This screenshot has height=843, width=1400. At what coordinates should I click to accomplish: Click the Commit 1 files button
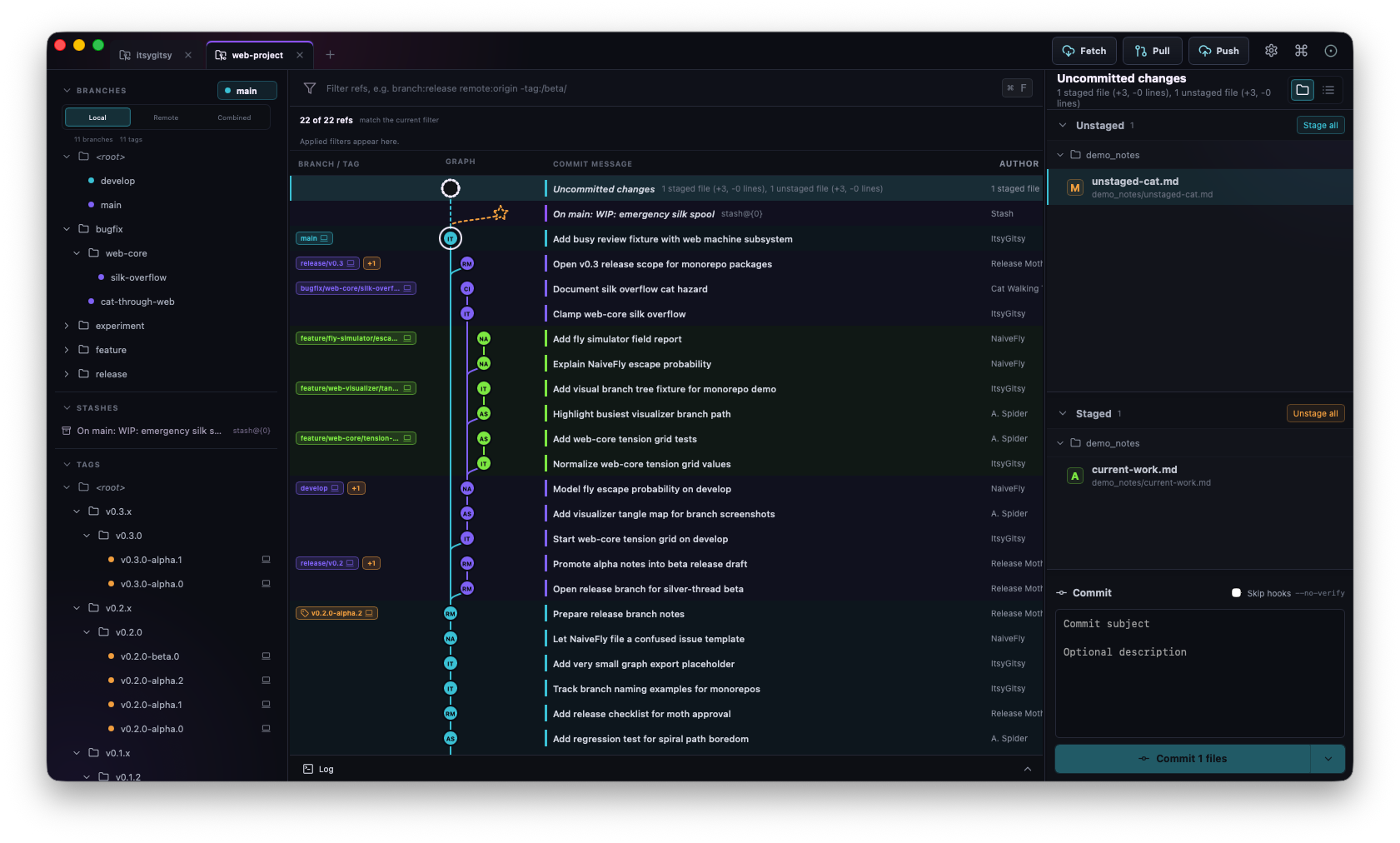pyautogui.click(x=1183, y=759)
